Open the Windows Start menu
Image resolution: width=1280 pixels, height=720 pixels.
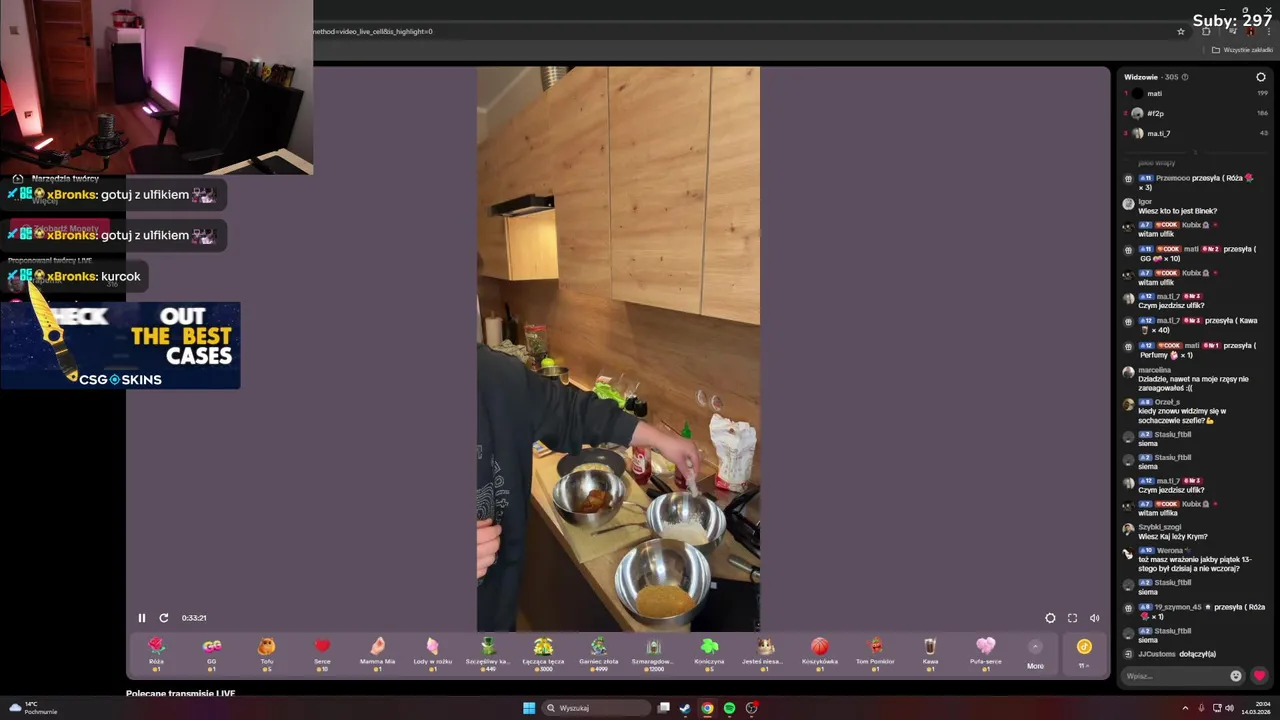529,708
